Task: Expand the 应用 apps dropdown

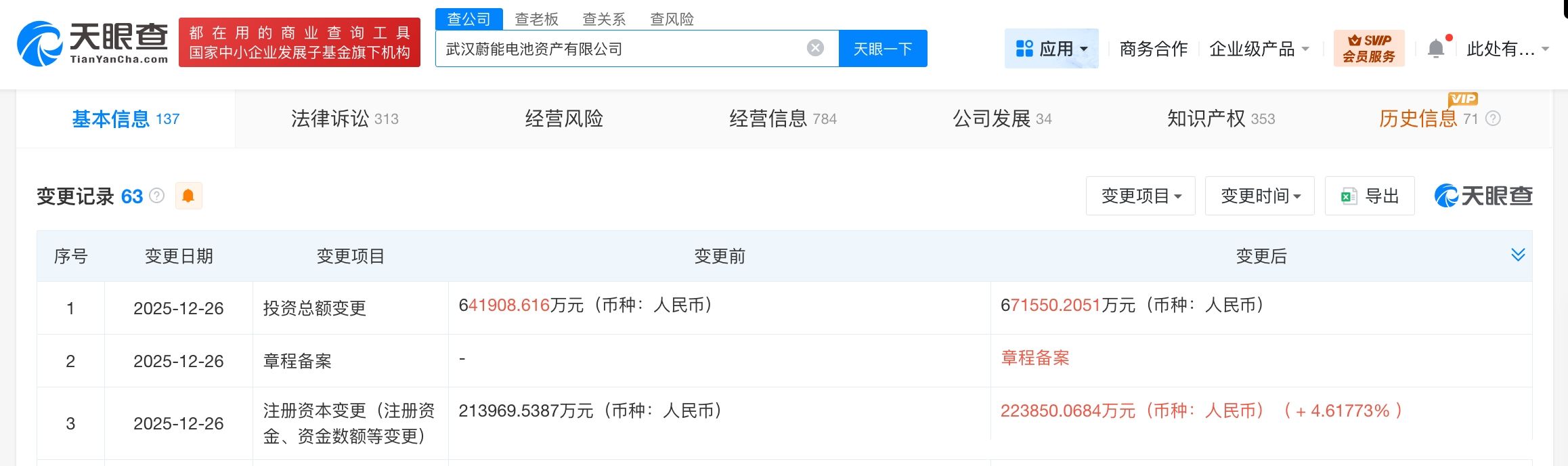Action: pyautogui.click(x=1051, y=49)
